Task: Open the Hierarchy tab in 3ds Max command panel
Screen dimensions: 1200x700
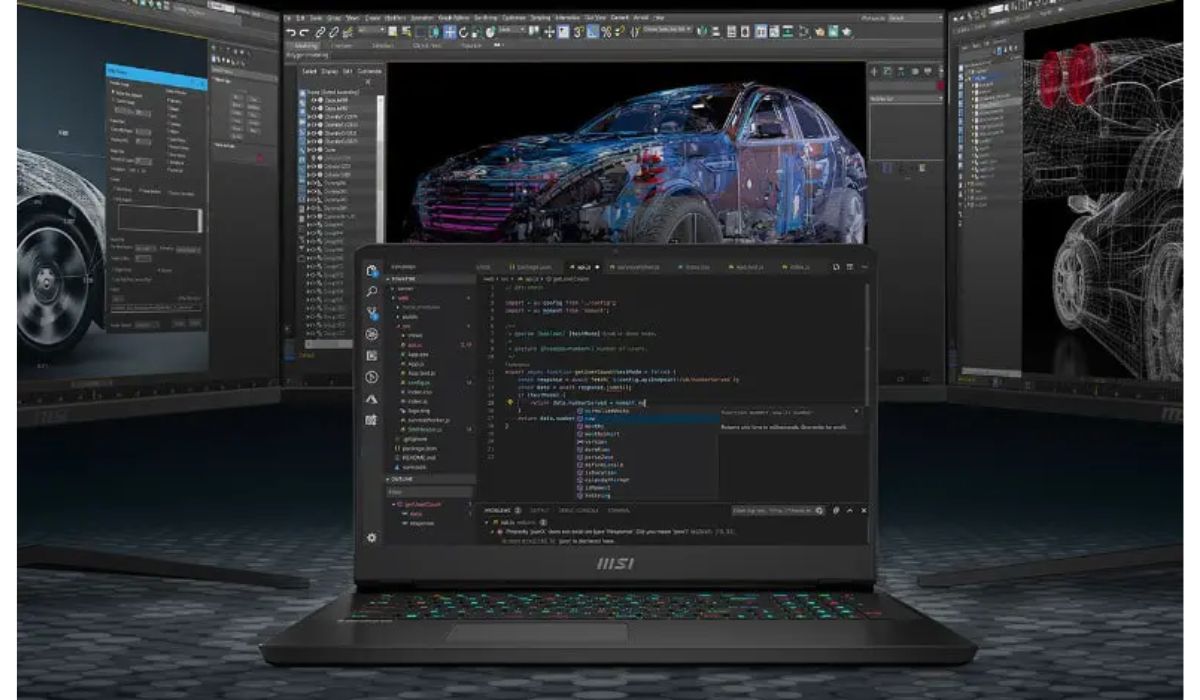Action: pos(901,71)
